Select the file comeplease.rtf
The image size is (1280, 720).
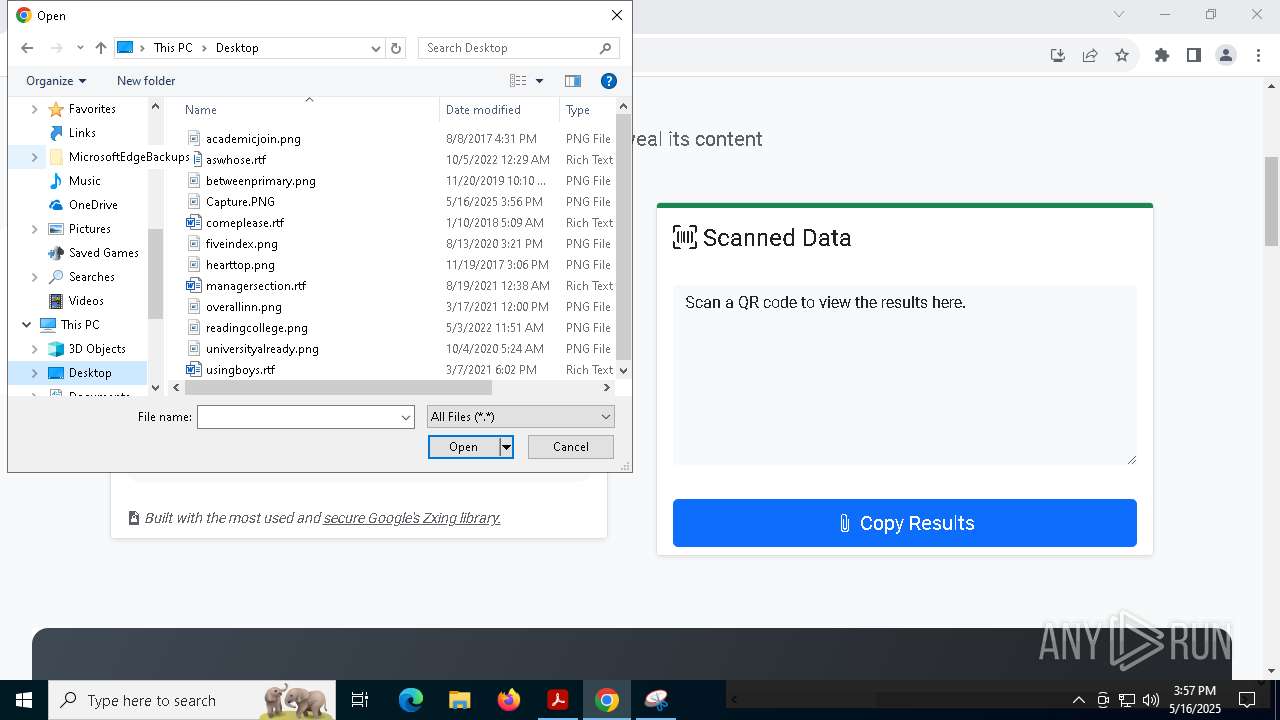click(245, 223)
